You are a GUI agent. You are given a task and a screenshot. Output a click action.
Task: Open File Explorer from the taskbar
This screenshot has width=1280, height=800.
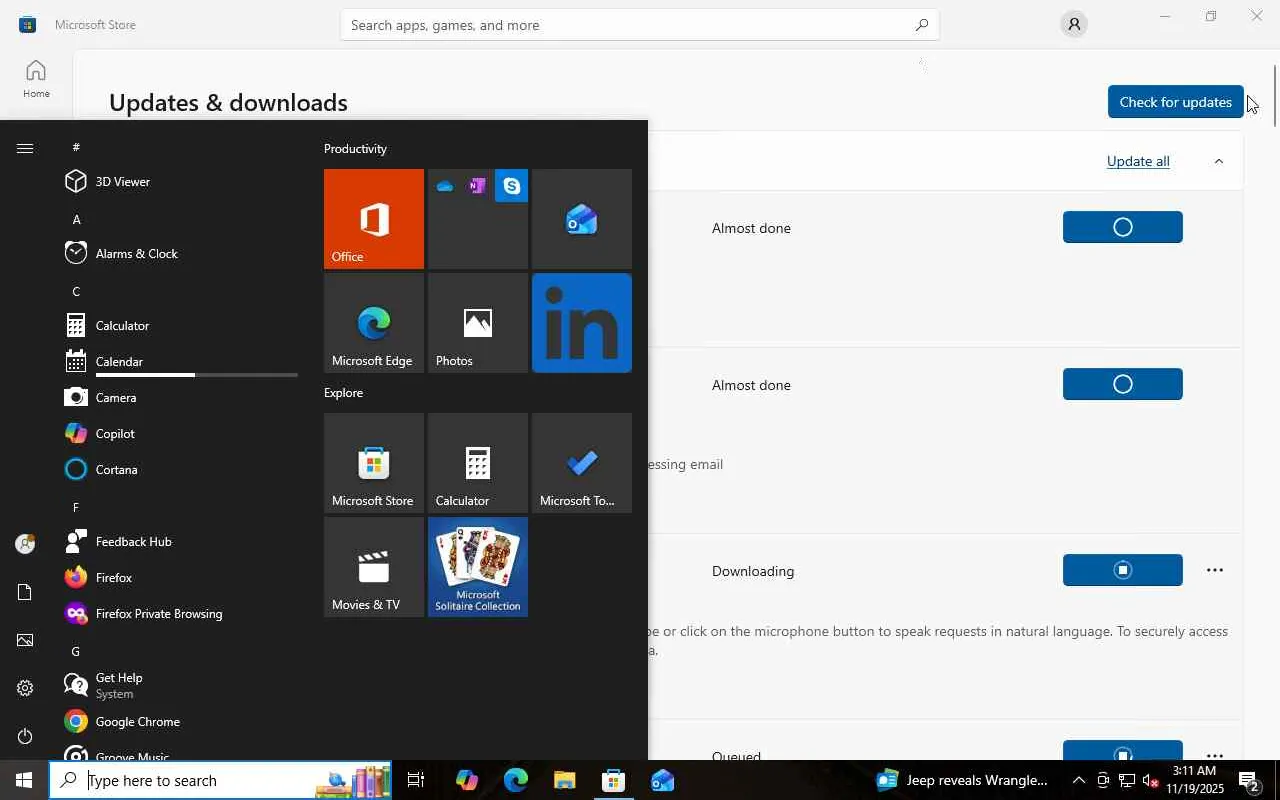pyautogui.click(x=565, y=780)
